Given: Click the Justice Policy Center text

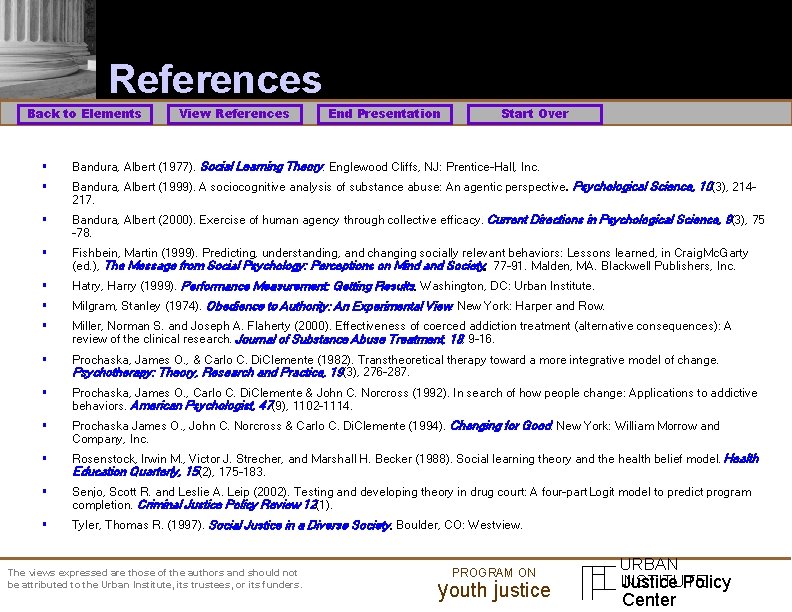Looking at the screenshot, I should click(x=676, y=591).
